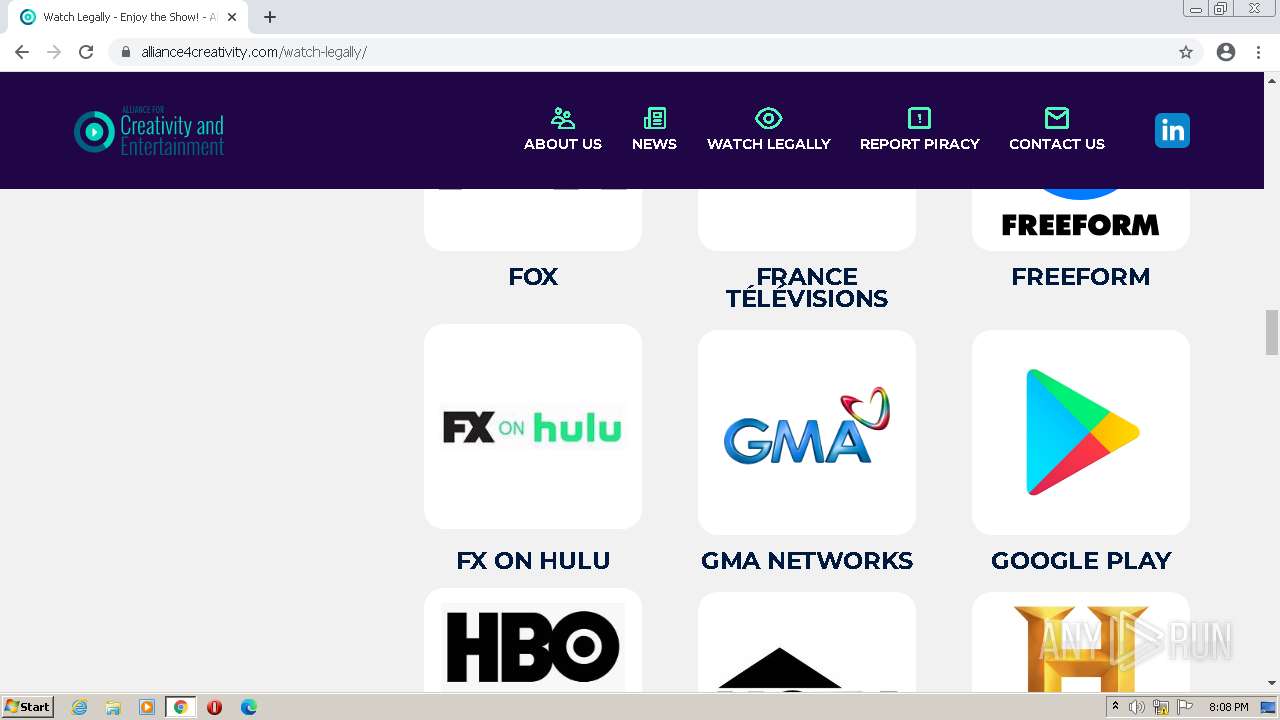Go to WATCH LEGALLY menu item

pyautogui.click(x=769, y=144)
